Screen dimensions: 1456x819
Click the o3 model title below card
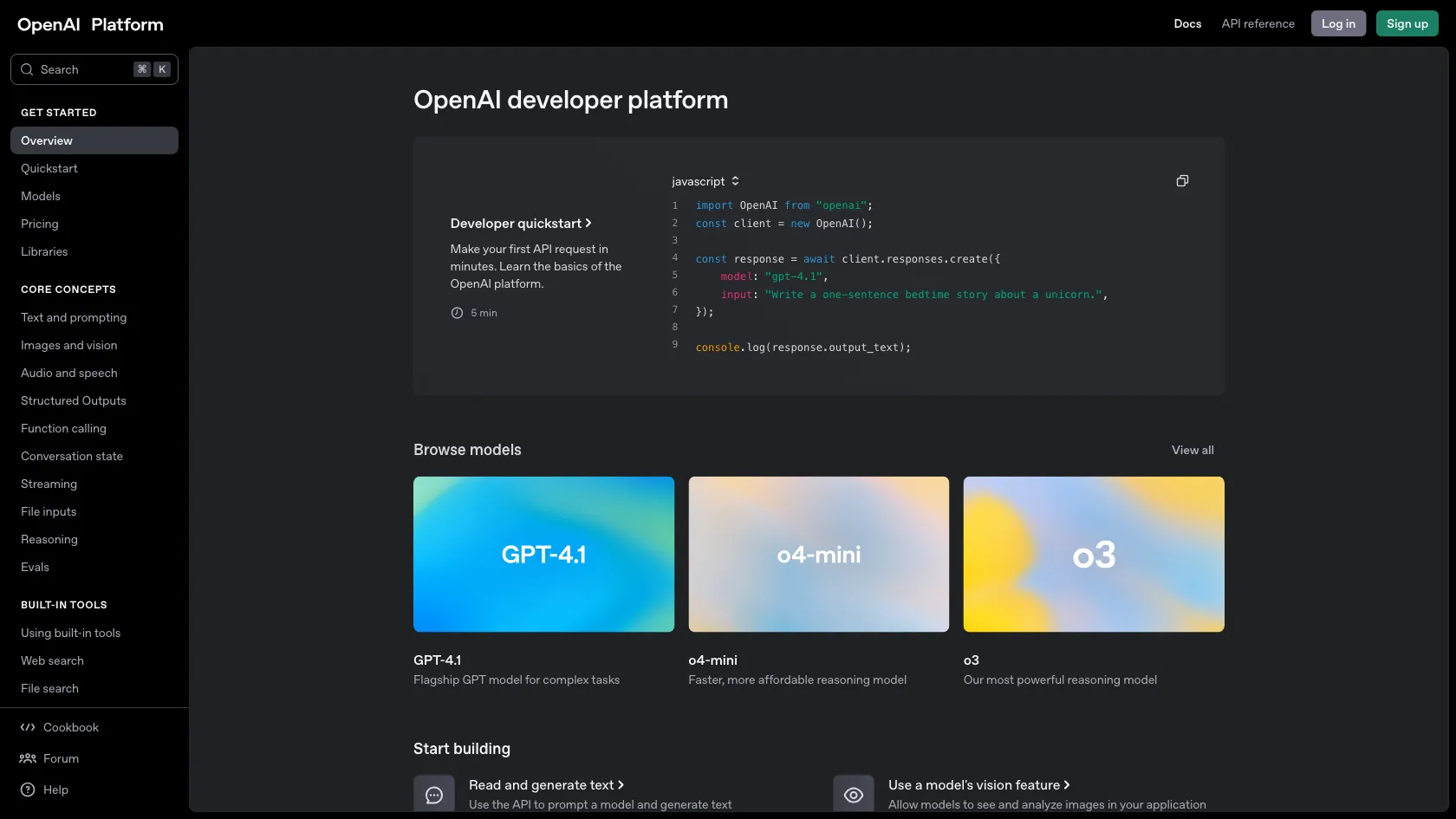(971, 660)
